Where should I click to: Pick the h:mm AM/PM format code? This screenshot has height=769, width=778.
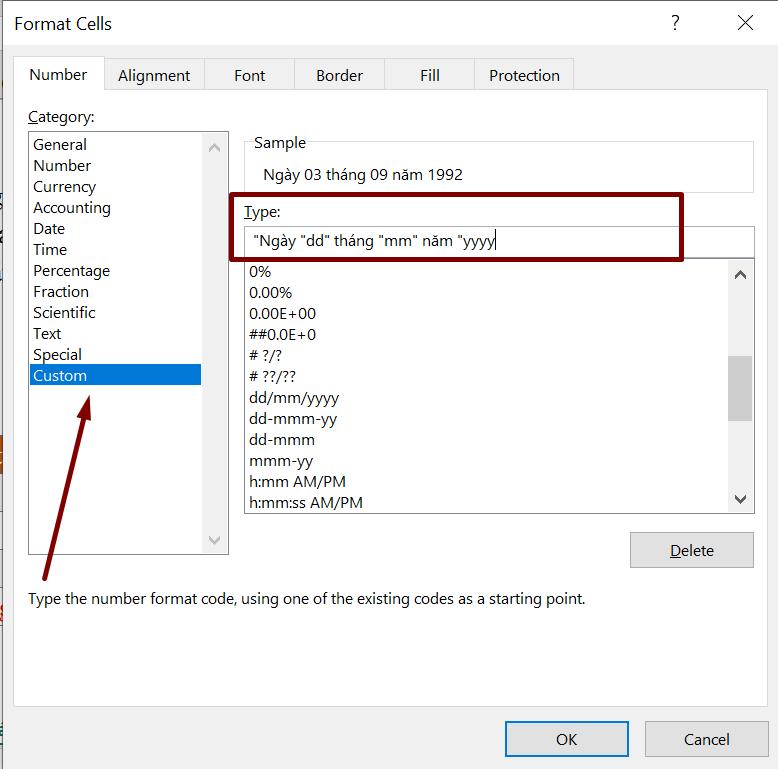297,482
